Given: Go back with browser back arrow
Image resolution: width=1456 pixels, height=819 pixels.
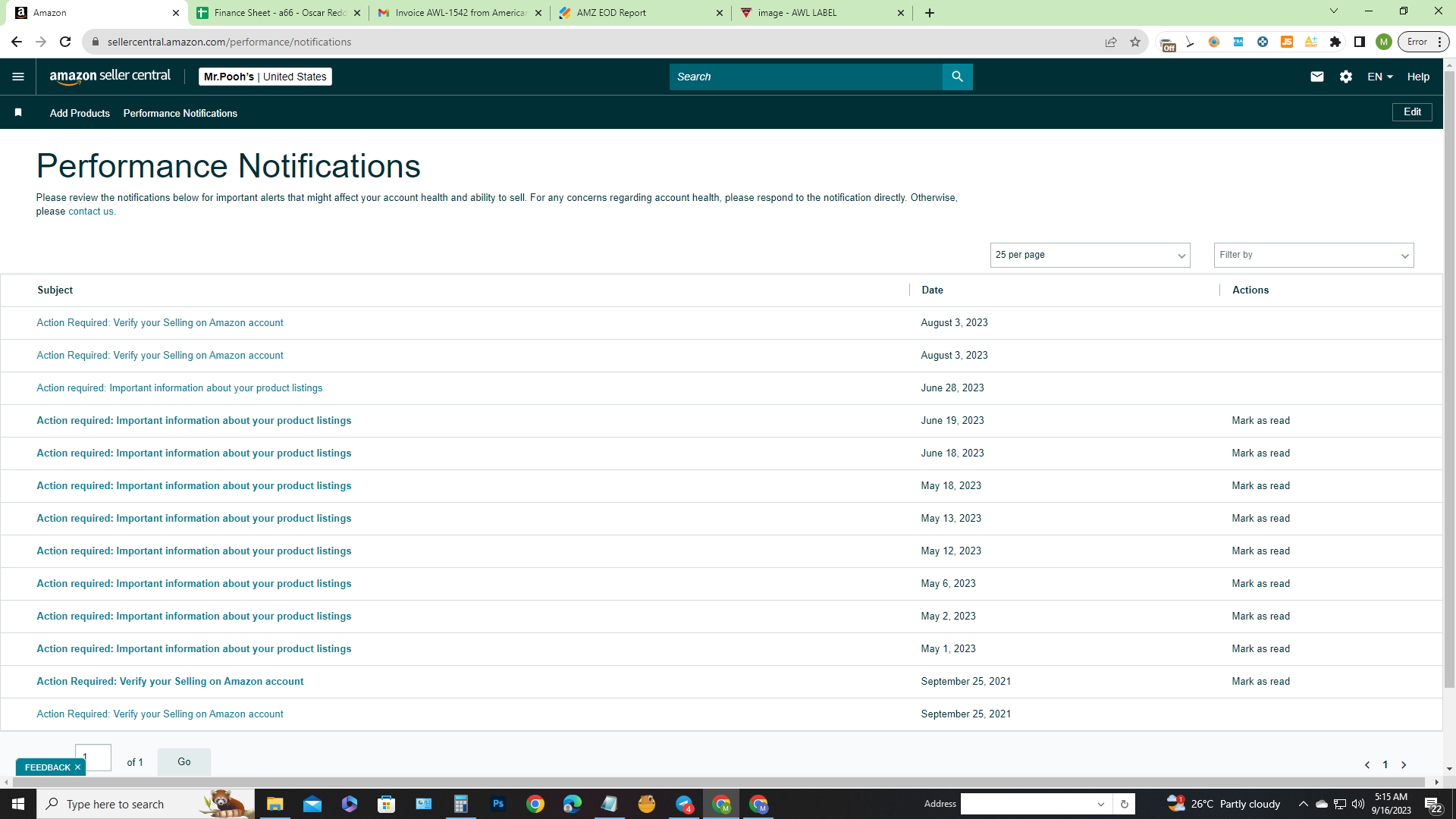Looking at the screenshot, I should 17,42.
